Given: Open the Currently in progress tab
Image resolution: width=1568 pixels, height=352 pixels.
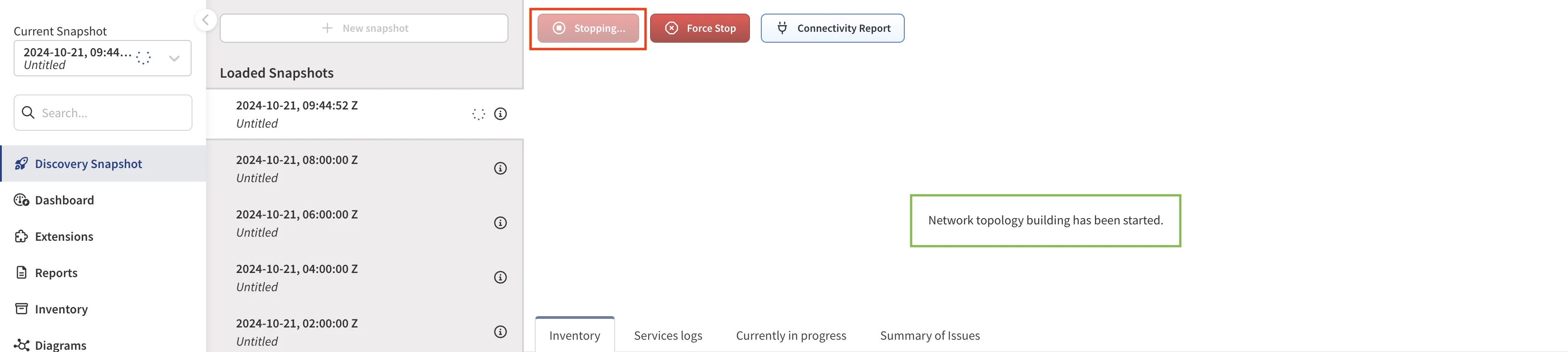Looking at the screenshot, I should (791, 336).
